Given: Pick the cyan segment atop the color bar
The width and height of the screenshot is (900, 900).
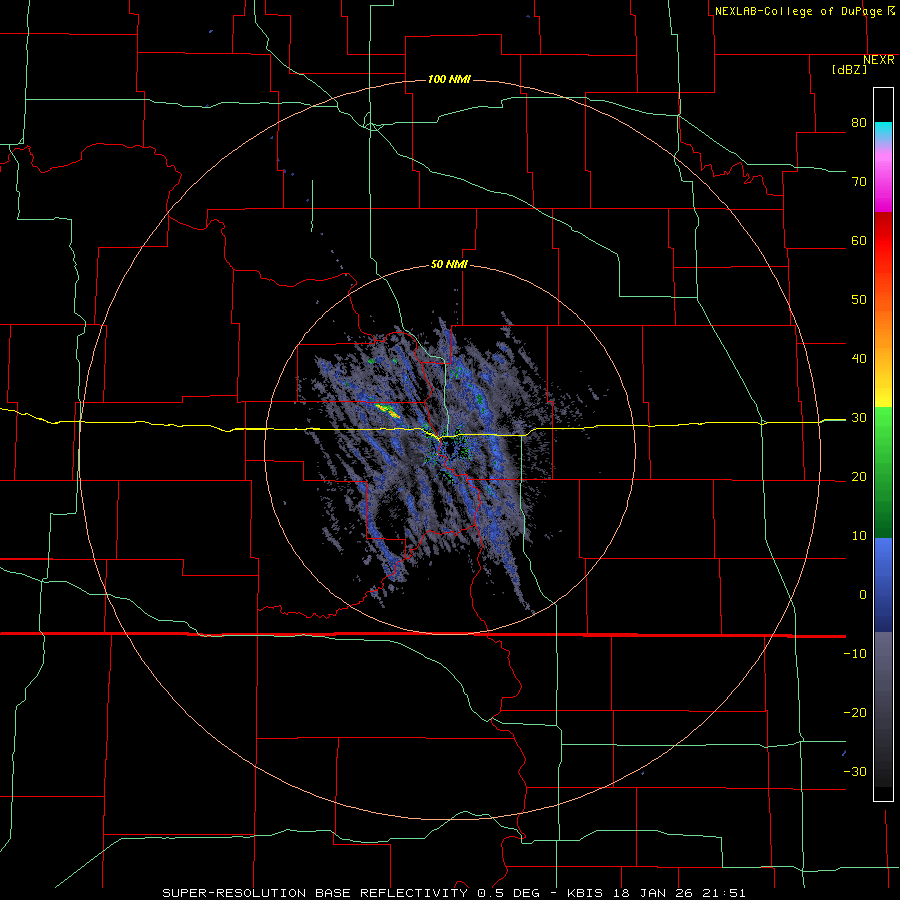Looking at the screenshot, I should [883, 131].
